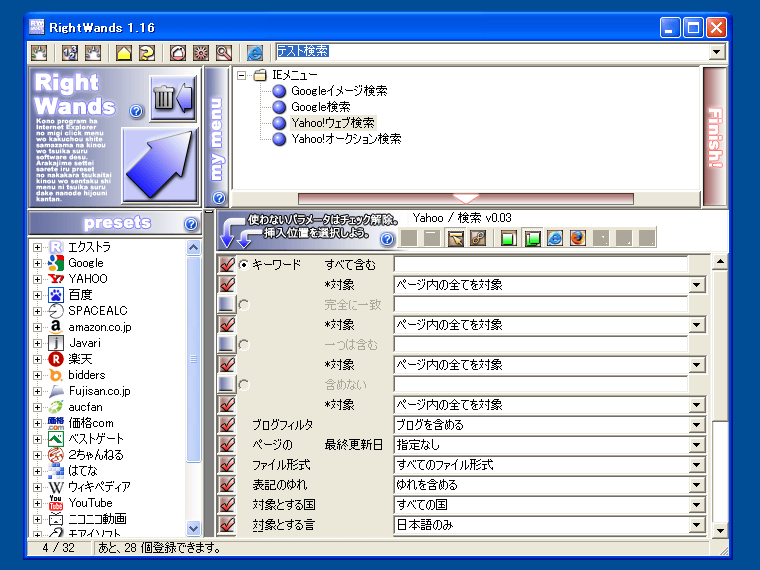Click the first paw icon in the top toolbar
Image resolution: width=760 pixels, height=570 pixels.
point(39,52)
